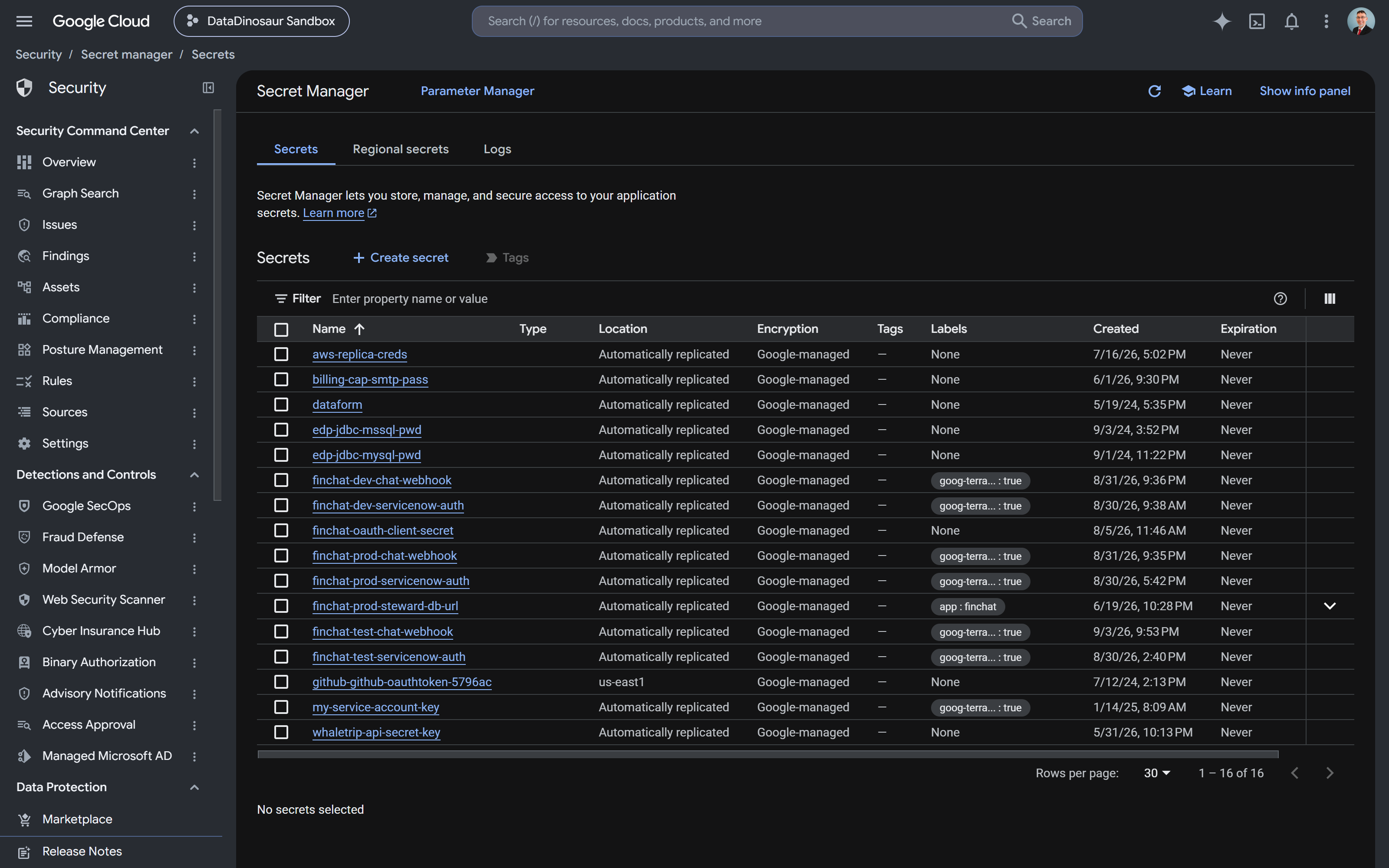Check the dataform row checkbox

tap(281, 405)
